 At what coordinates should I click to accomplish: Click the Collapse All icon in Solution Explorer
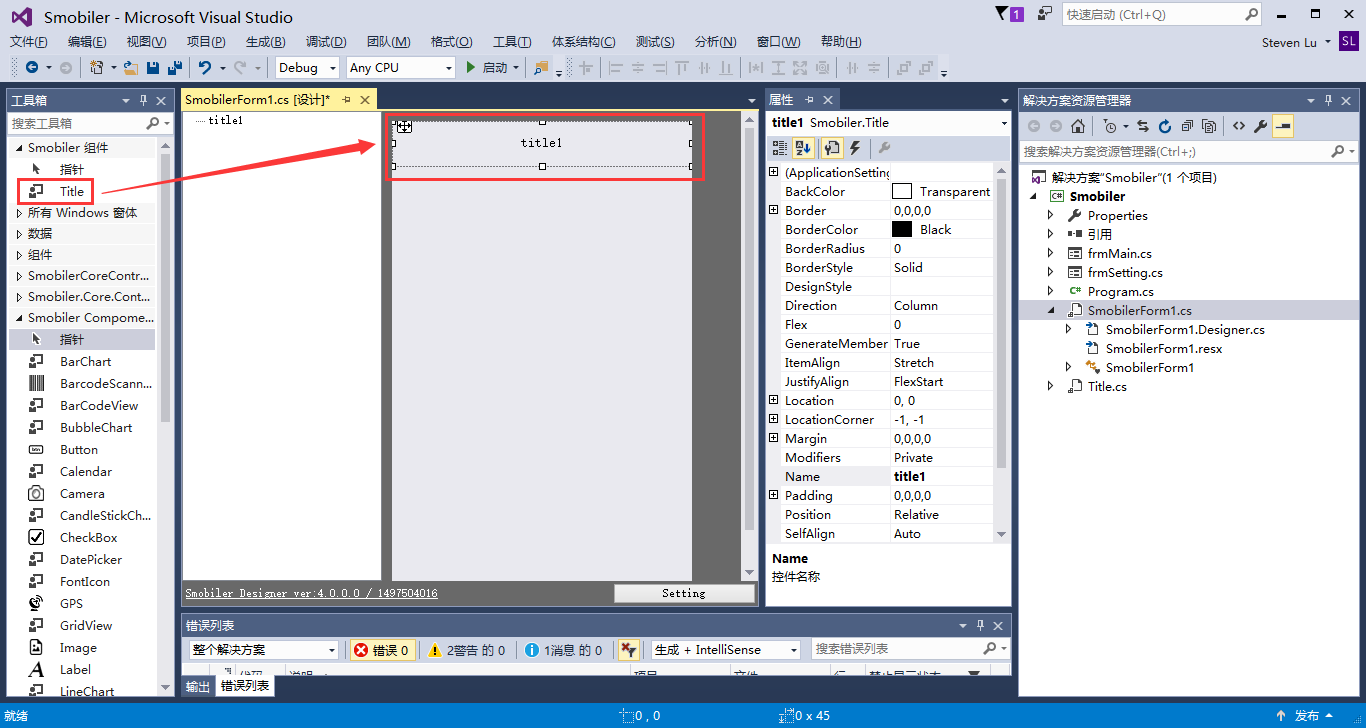1187,126
